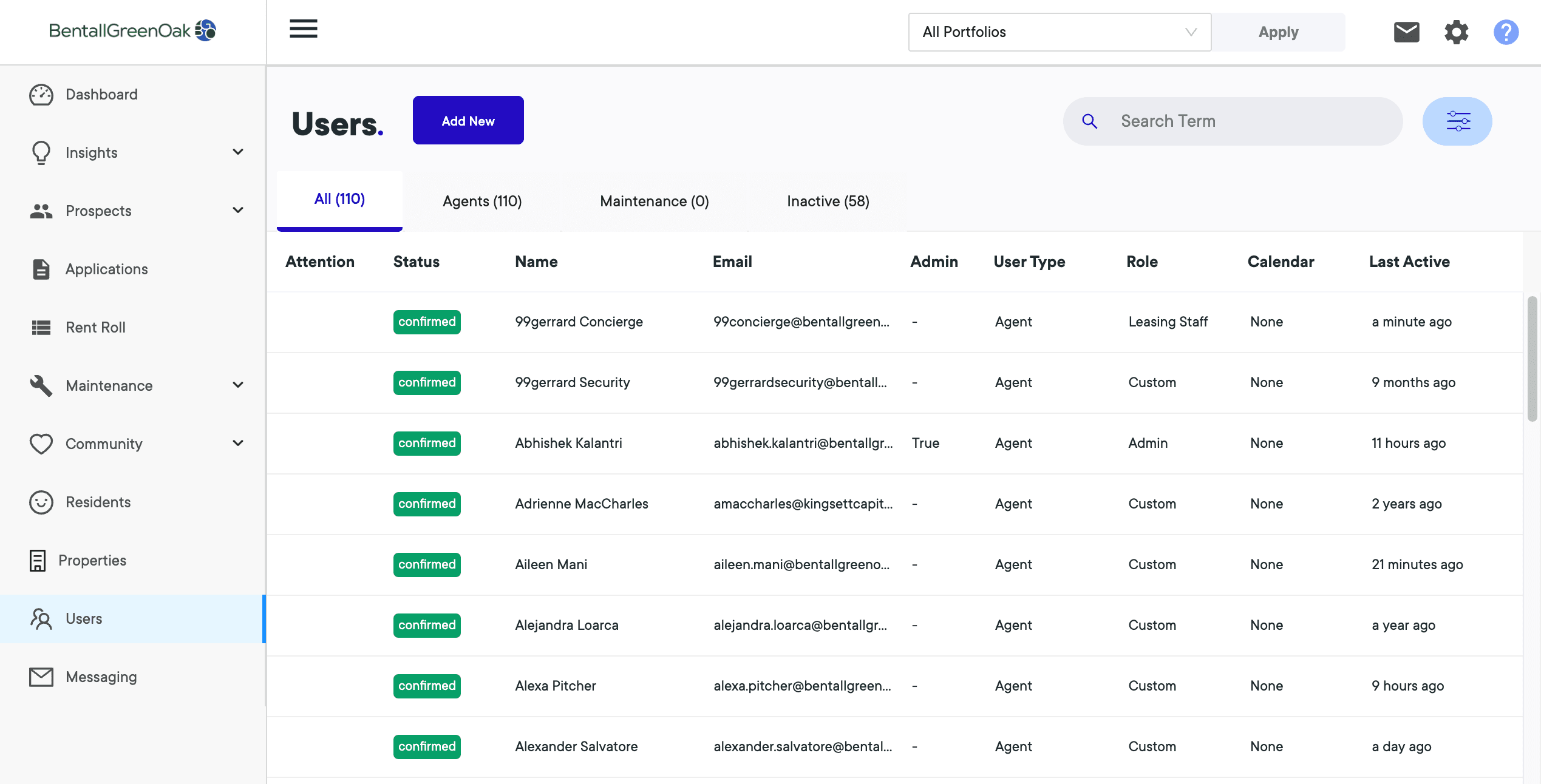Focus the Search Term input field

(x=1233, y=121)
